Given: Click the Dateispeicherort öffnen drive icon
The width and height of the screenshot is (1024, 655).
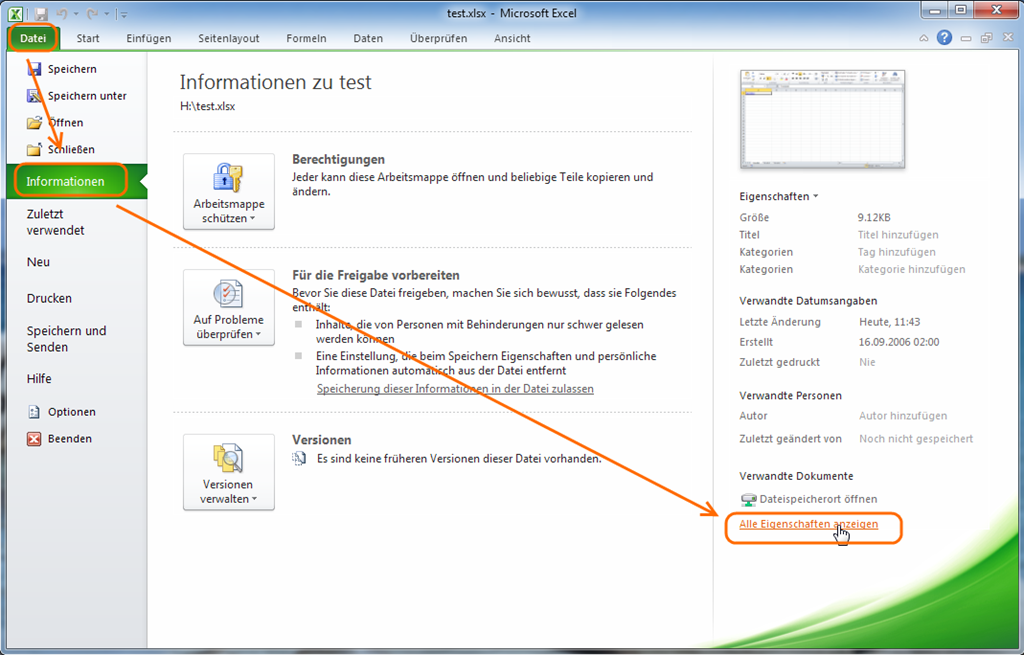Looking at the screenshot, I should point(749,499).
